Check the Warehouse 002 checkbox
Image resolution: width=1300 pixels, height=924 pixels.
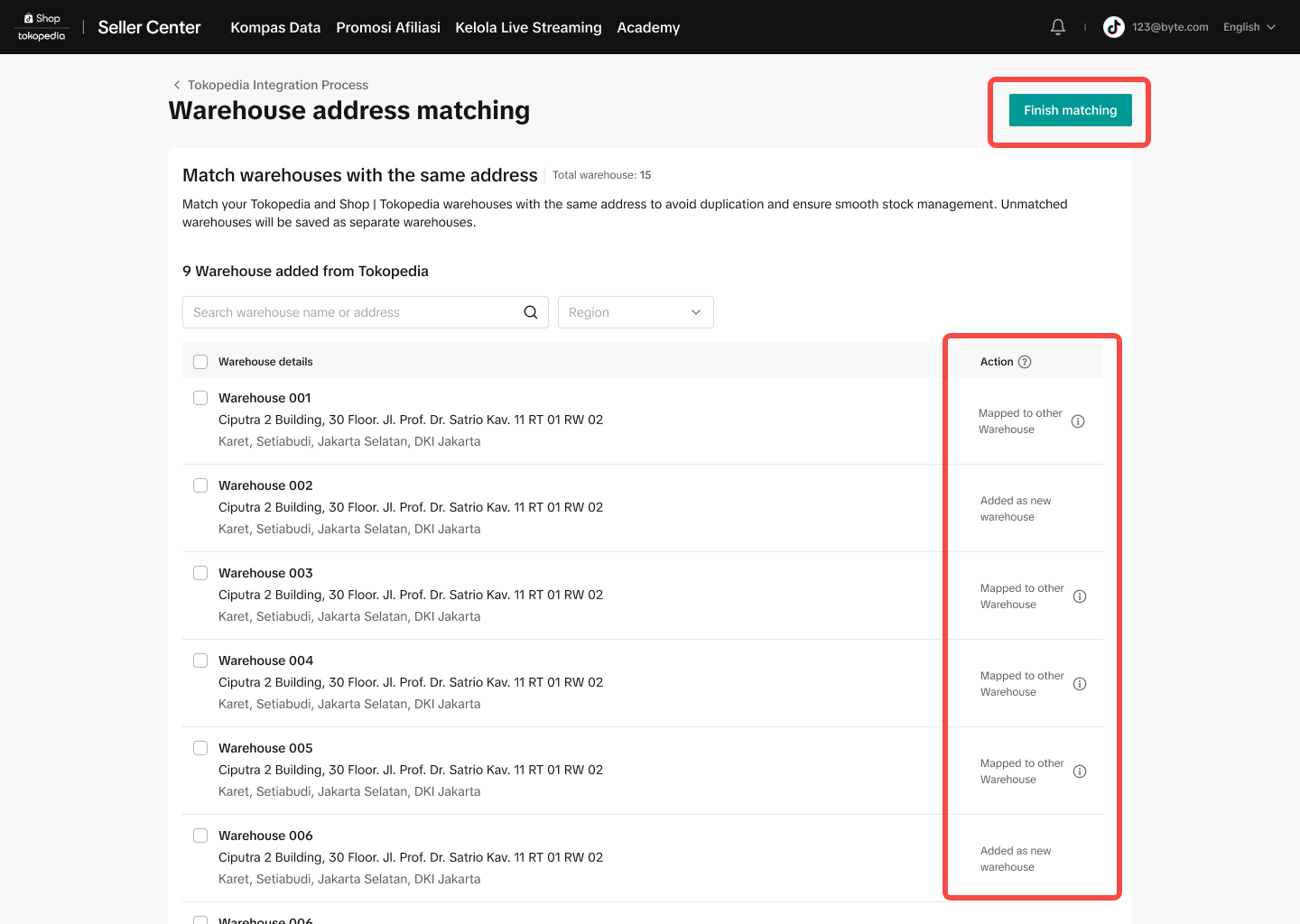tap(200, 485)
